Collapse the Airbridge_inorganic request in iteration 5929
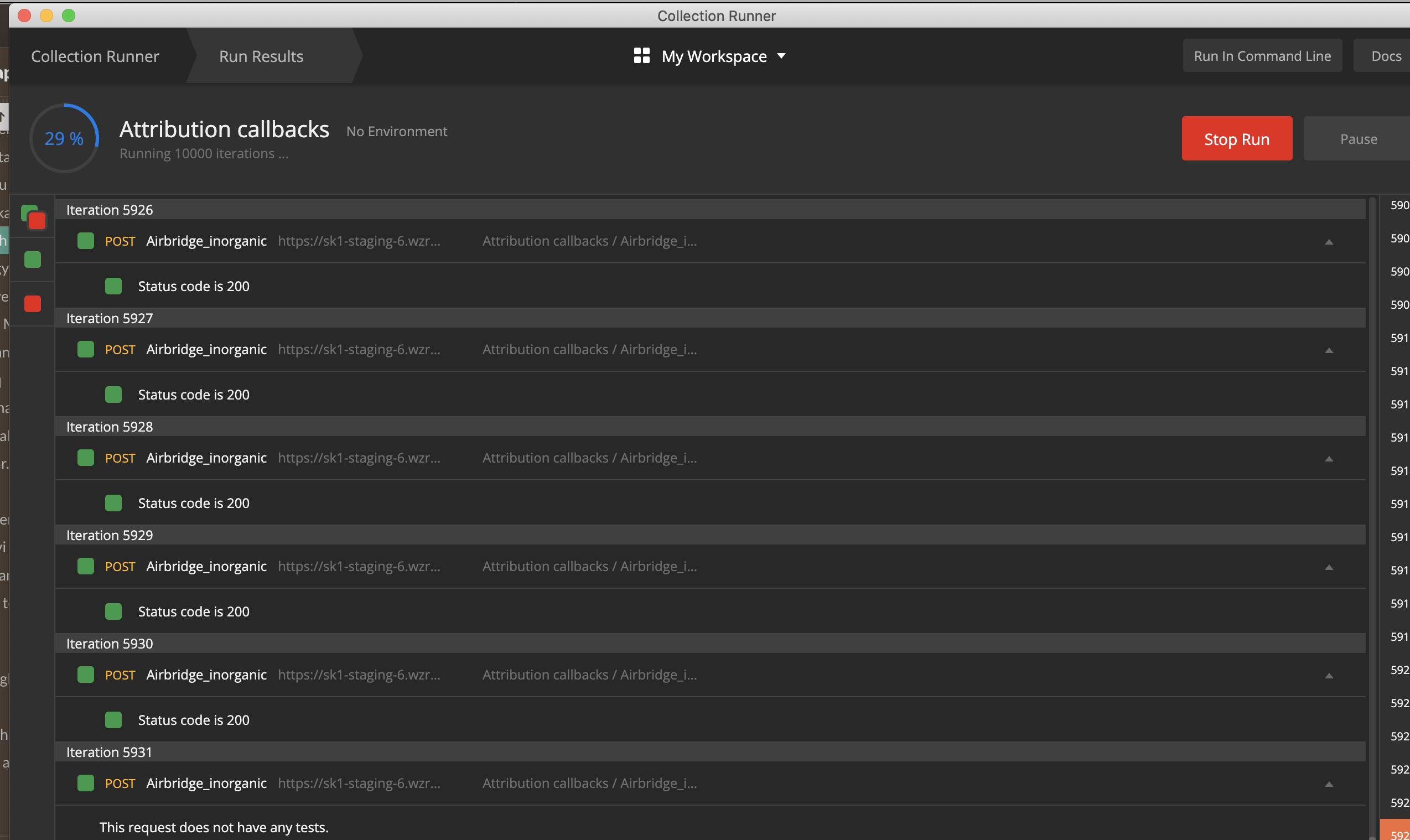Image resolution: width=1410 pixels, height=840 pixels. [1329, 567]
